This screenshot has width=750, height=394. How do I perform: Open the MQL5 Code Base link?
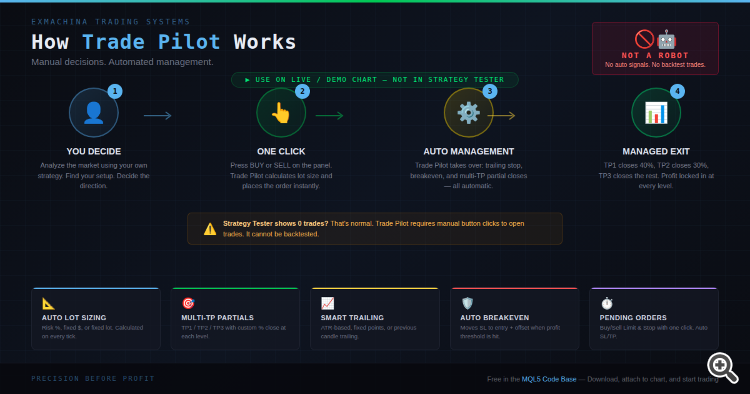pyautogui.click(x=549, y=379)
